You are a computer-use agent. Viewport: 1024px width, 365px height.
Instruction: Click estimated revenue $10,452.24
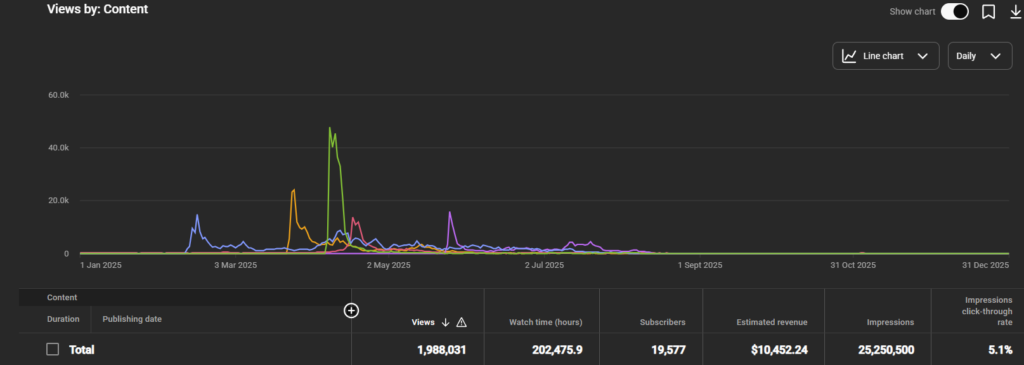pos(780,350)
